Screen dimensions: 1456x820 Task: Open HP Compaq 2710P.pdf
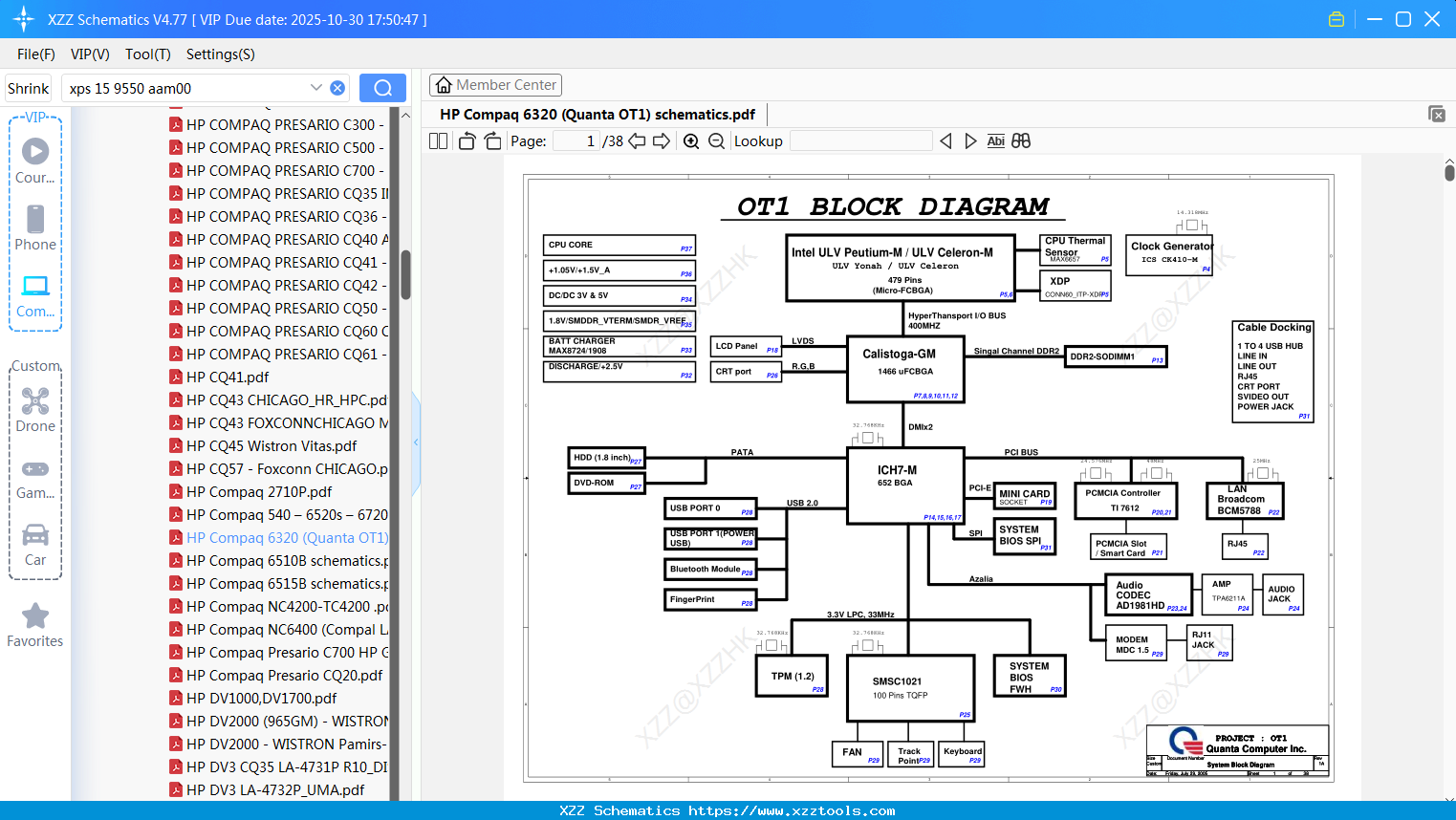(x=250, y=491)
